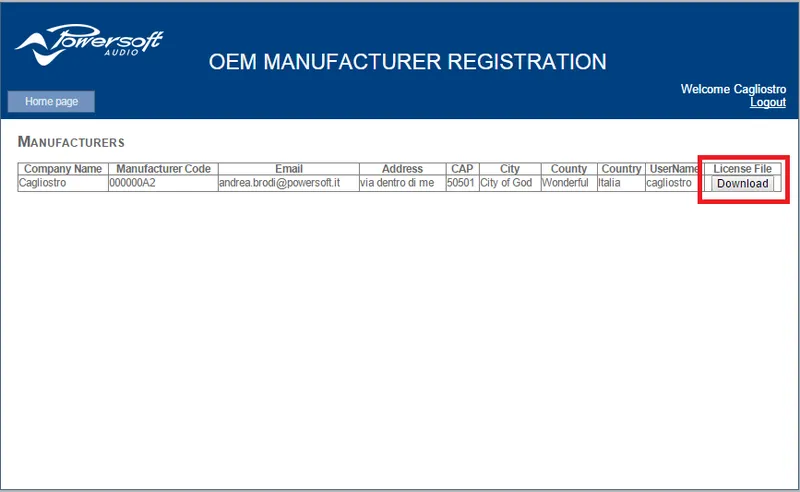Viewport: 800px width, 492px height.
Task: Click the Manufacturer Code column header
Action: coord(163,169)
